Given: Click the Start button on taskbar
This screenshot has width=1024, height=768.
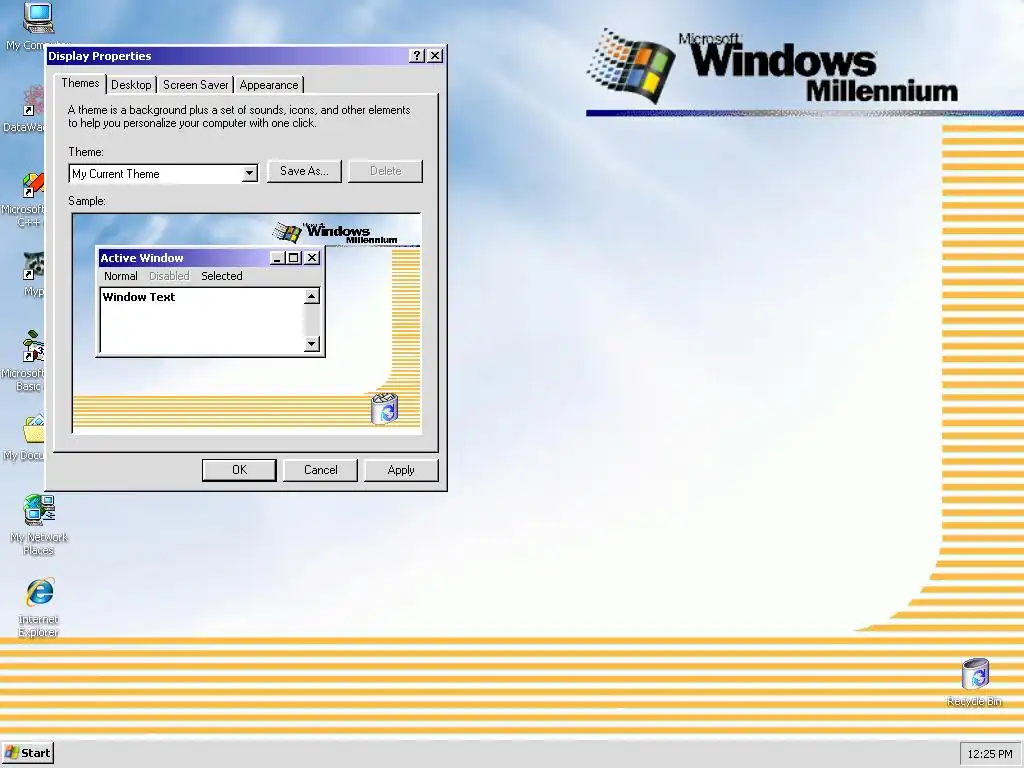Looking at the screenshot, I should [x=27, y=753].
